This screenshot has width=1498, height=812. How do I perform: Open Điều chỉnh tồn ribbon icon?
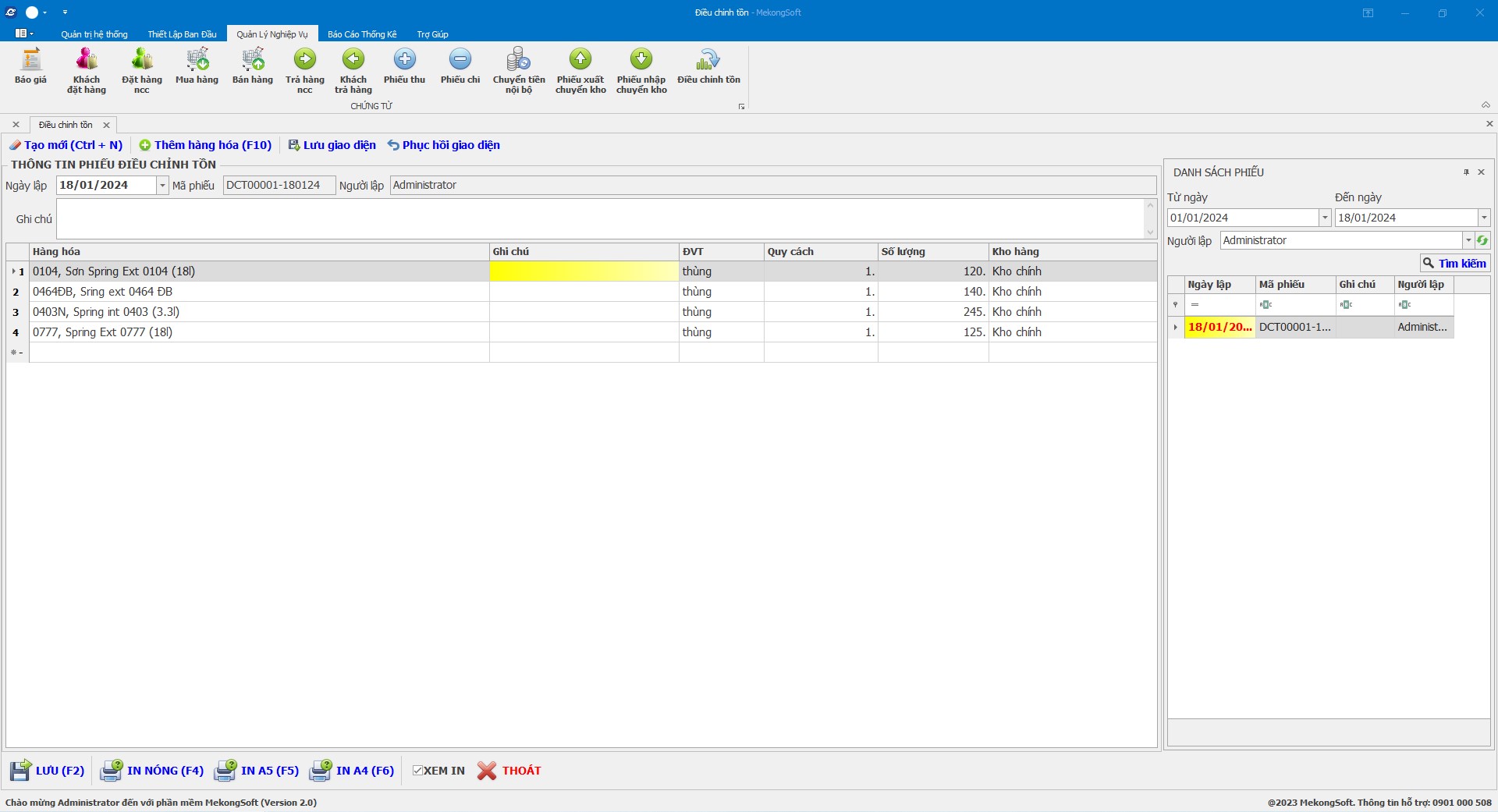[708, 67]
